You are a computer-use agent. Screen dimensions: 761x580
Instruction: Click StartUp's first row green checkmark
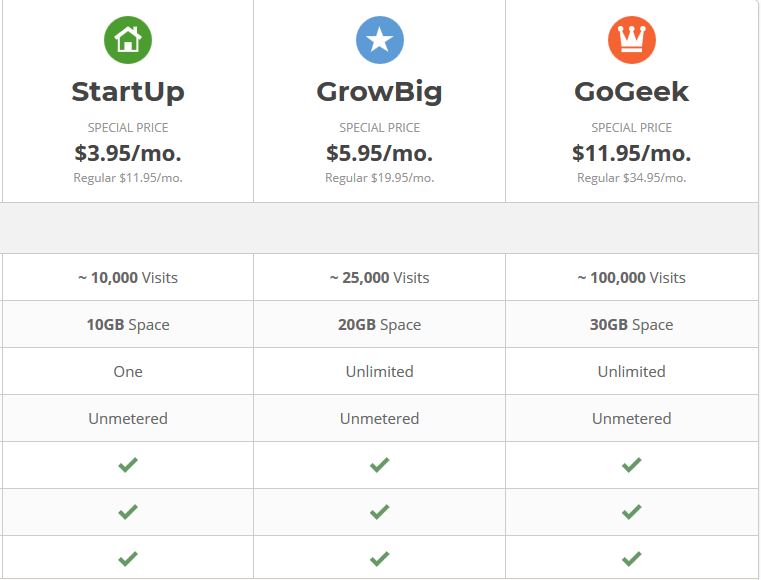point(128,465)
